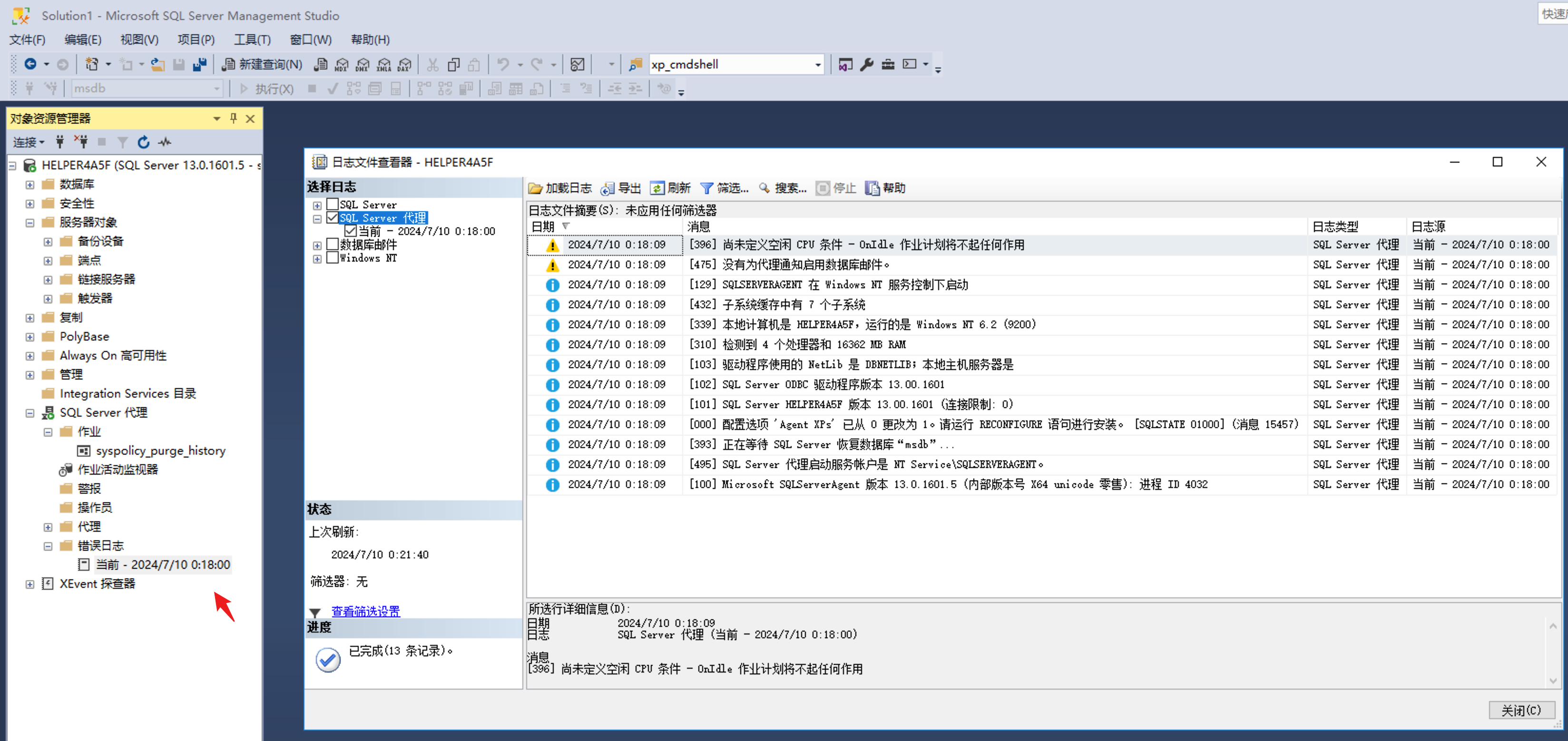Open the 工具(T) menu

tap(252, 39)
